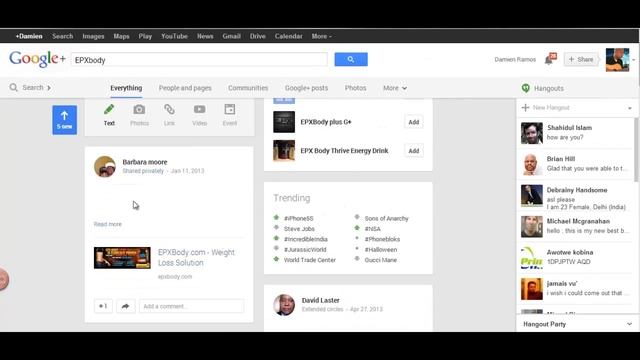Switch to the Photos search tab

(x=356, y=88)
